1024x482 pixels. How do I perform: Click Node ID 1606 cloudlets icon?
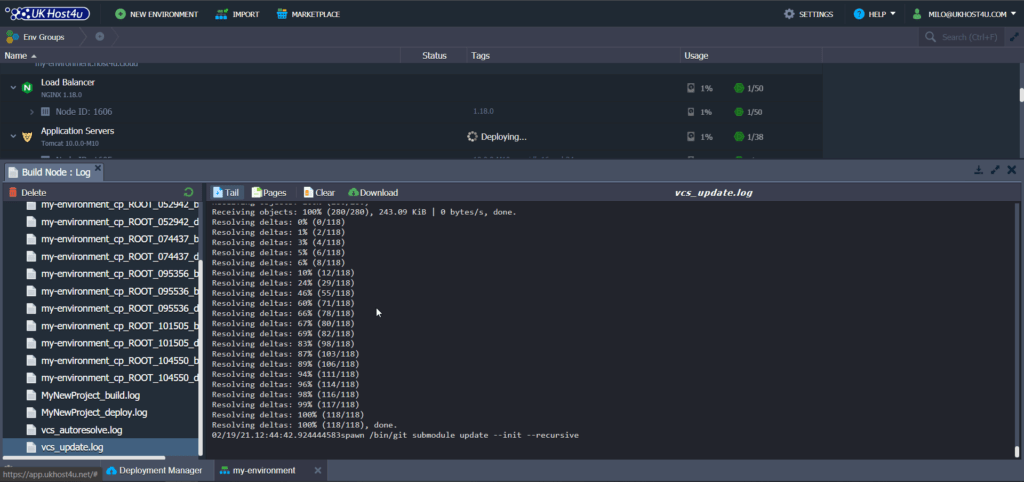click(x=739, y=112)
